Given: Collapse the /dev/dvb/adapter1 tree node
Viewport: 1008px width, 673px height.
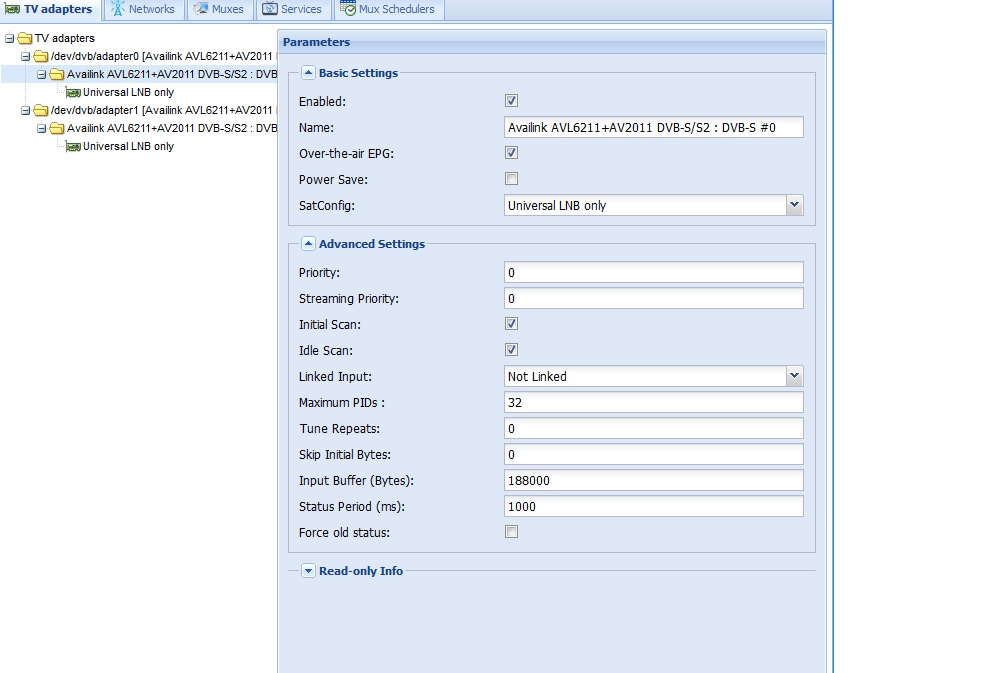Looking at the screenshot, I should pos(26,111).
